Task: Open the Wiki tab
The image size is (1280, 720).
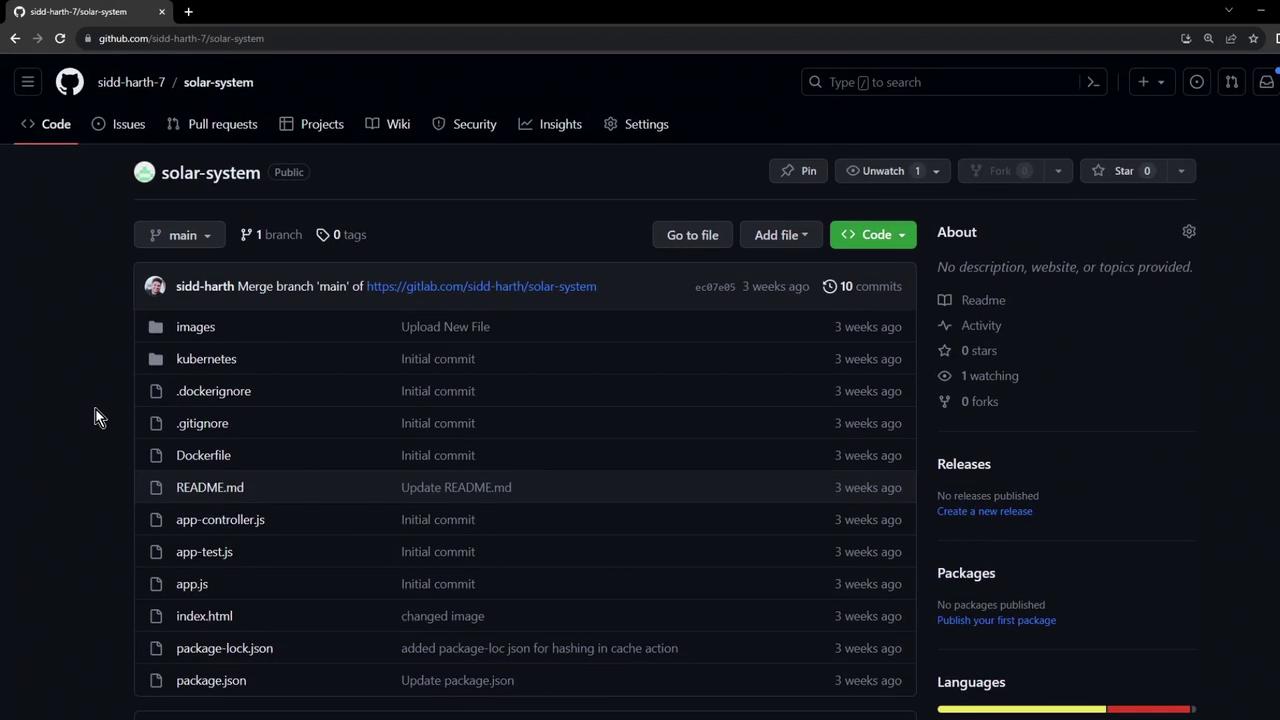Action: click(388, 124)
